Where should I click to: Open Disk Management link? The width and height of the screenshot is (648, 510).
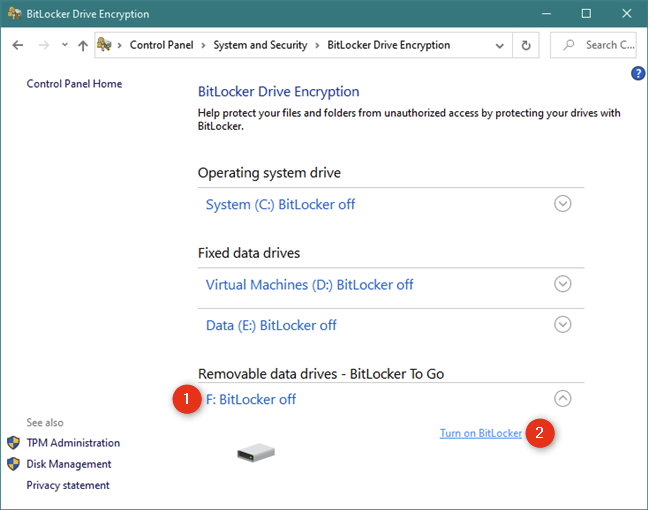click(x=69, y=464)
